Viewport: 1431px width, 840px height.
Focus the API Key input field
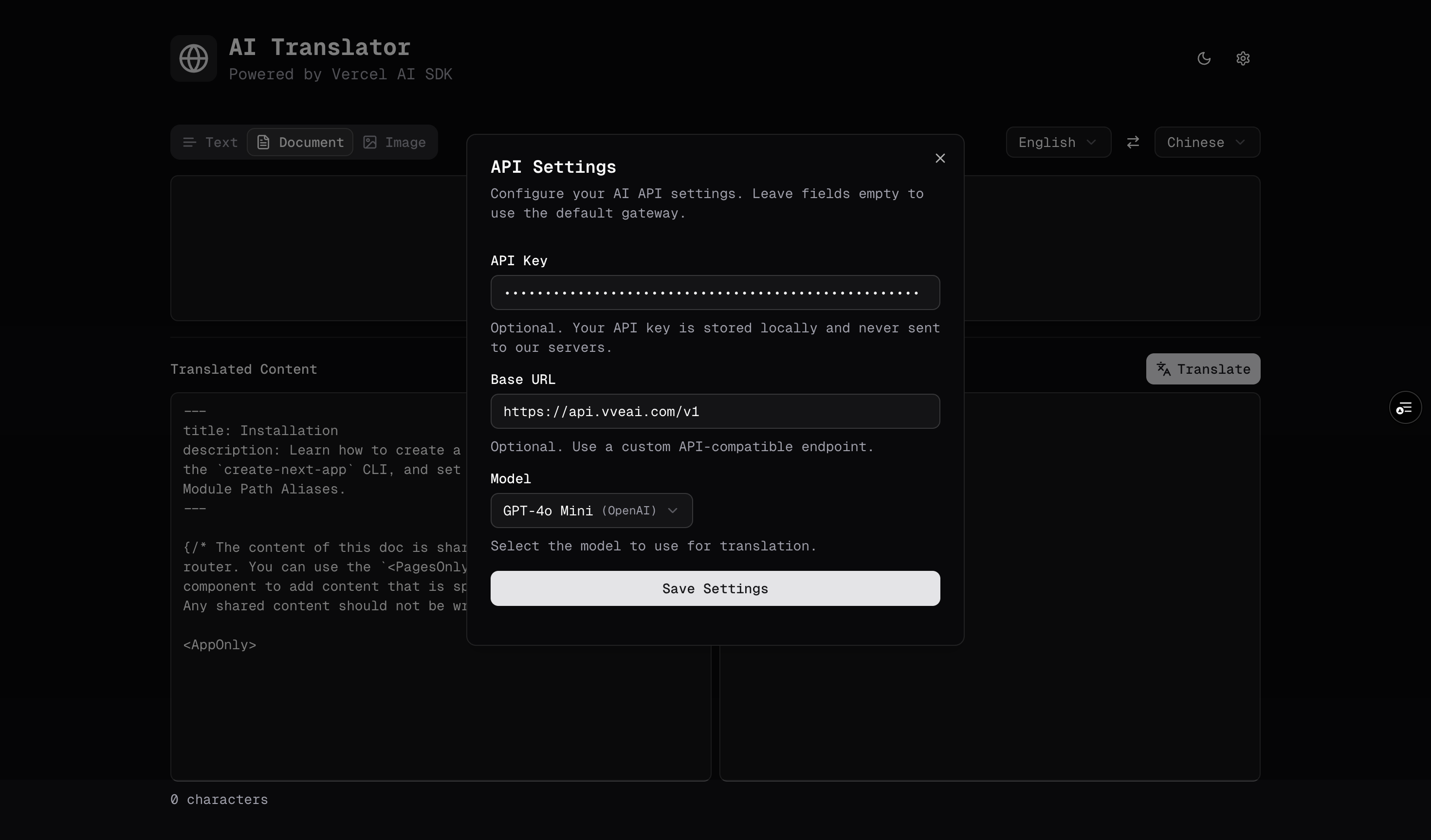(715, 292)
